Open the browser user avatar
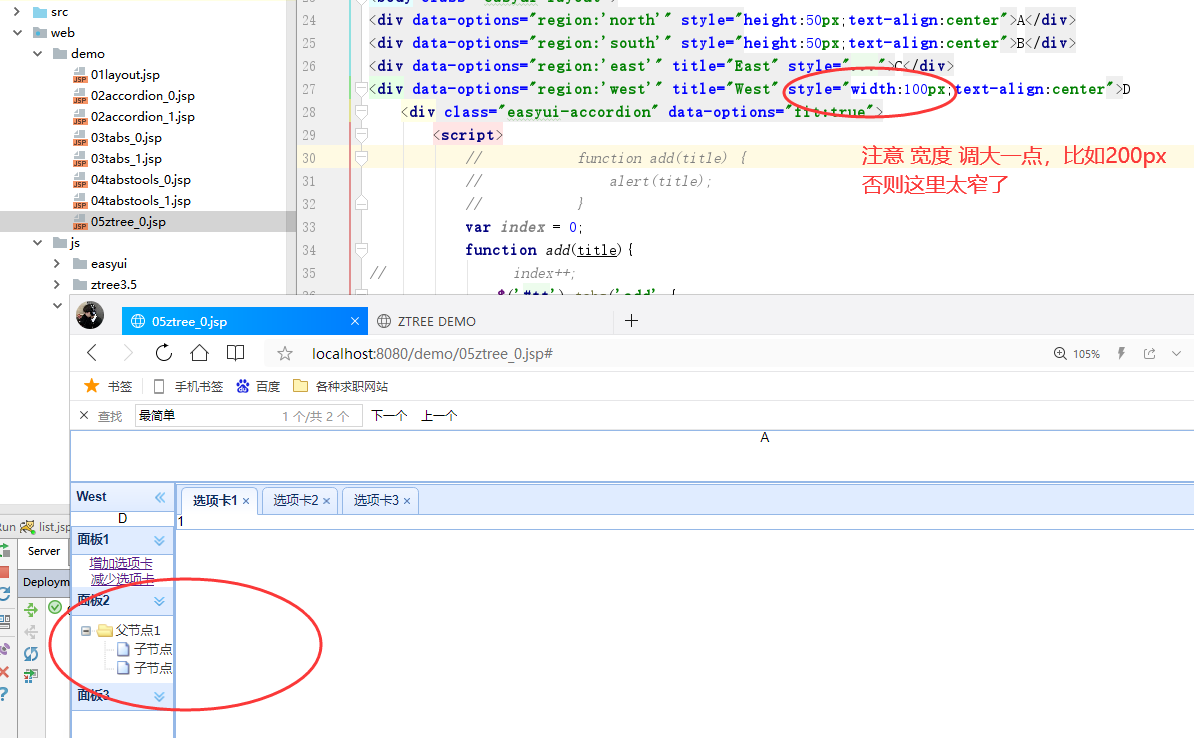The image size is (1194, 738). tap(90, 315)
